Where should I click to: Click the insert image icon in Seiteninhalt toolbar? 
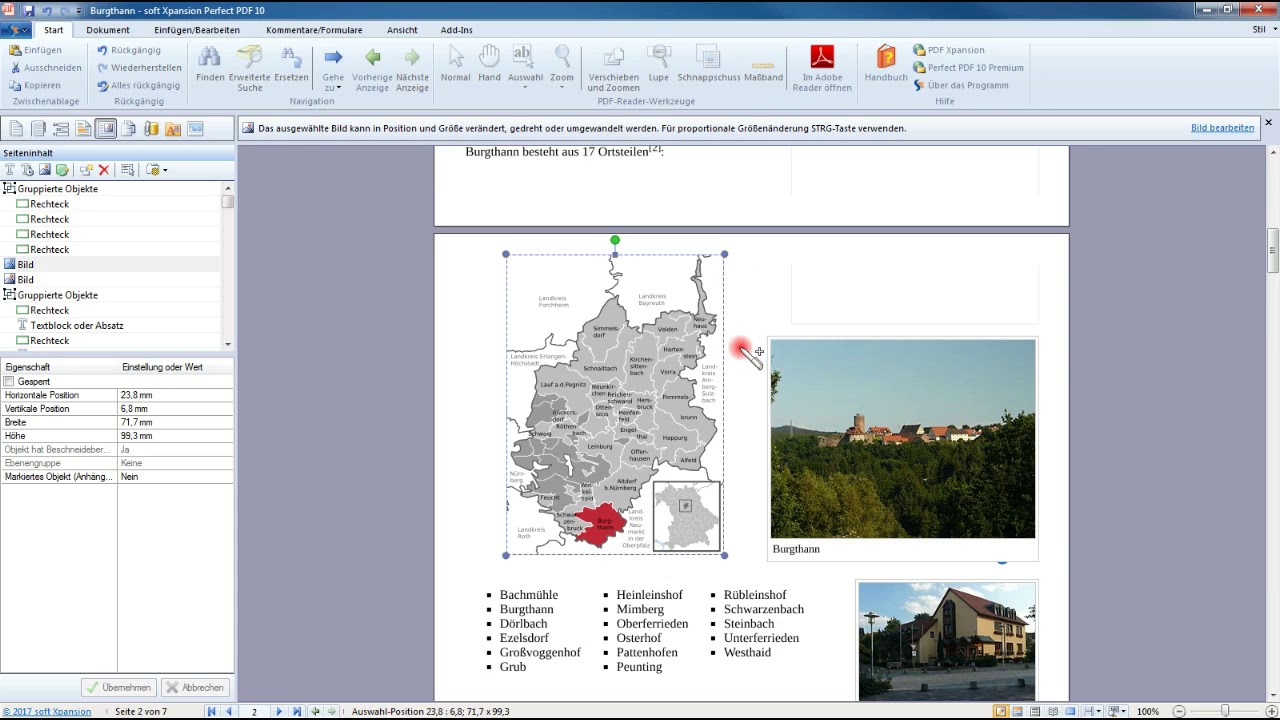point(45,170)
